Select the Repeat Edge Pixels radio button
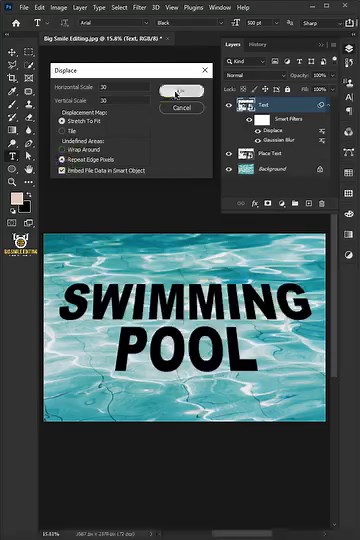 [x=62, y=159]
